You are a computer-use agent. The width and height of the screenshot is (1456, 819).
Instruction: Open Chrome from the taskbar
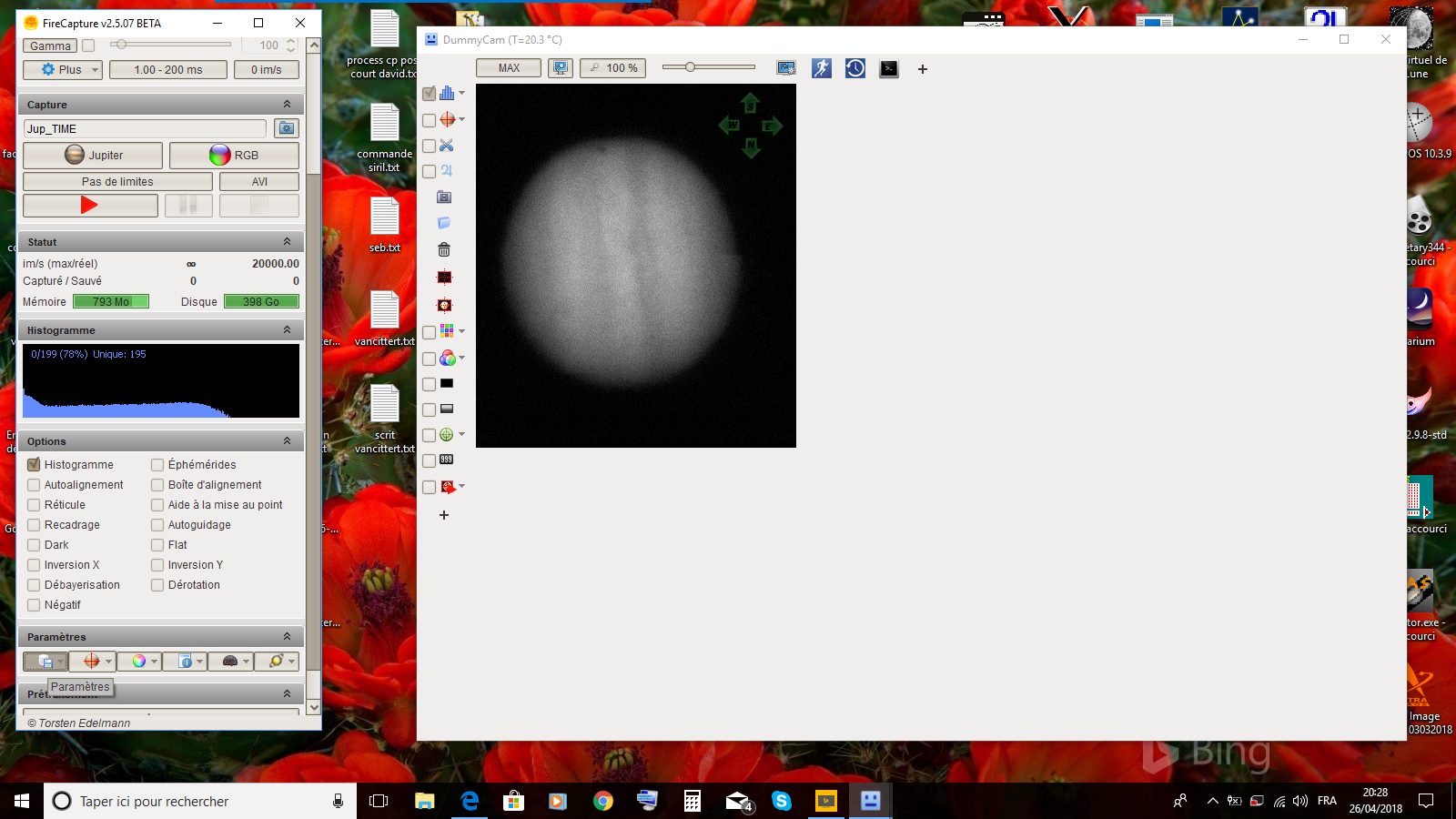click(602, 801)
